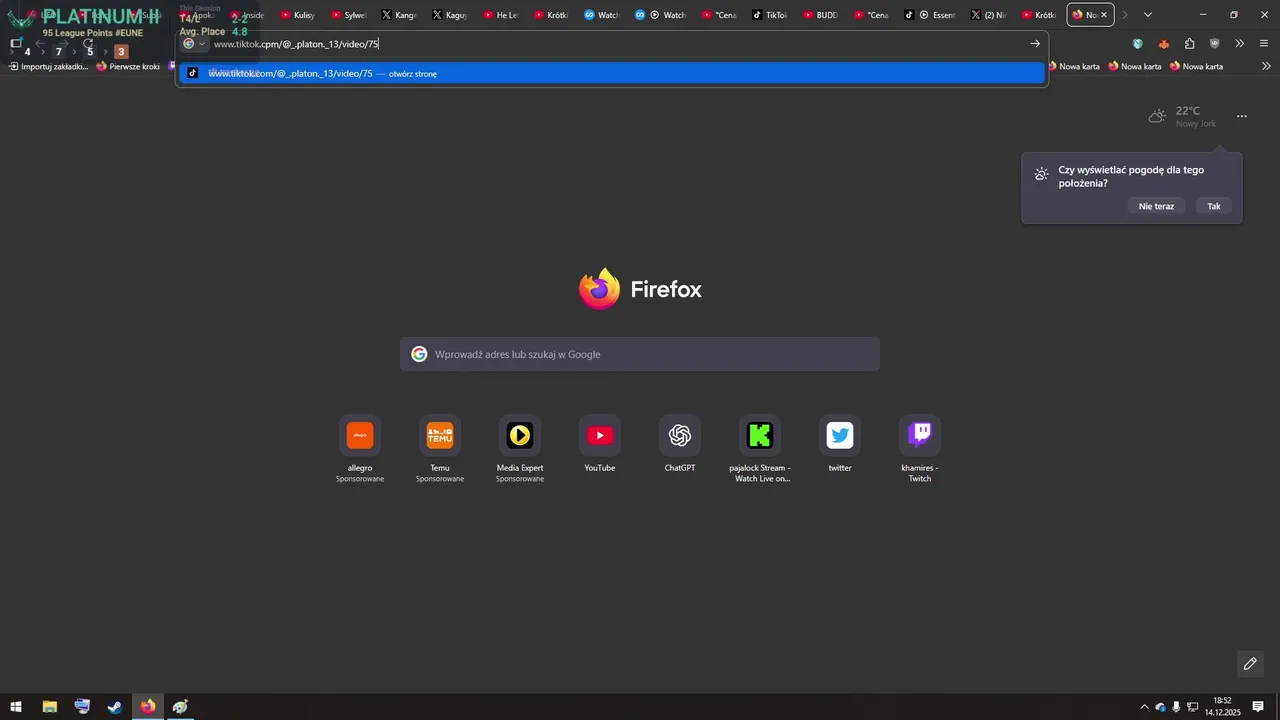Open File Explorer from the taskbar
Image resolution: width=1280 pixels, height=720 pixels.
[x=49, y=707]
